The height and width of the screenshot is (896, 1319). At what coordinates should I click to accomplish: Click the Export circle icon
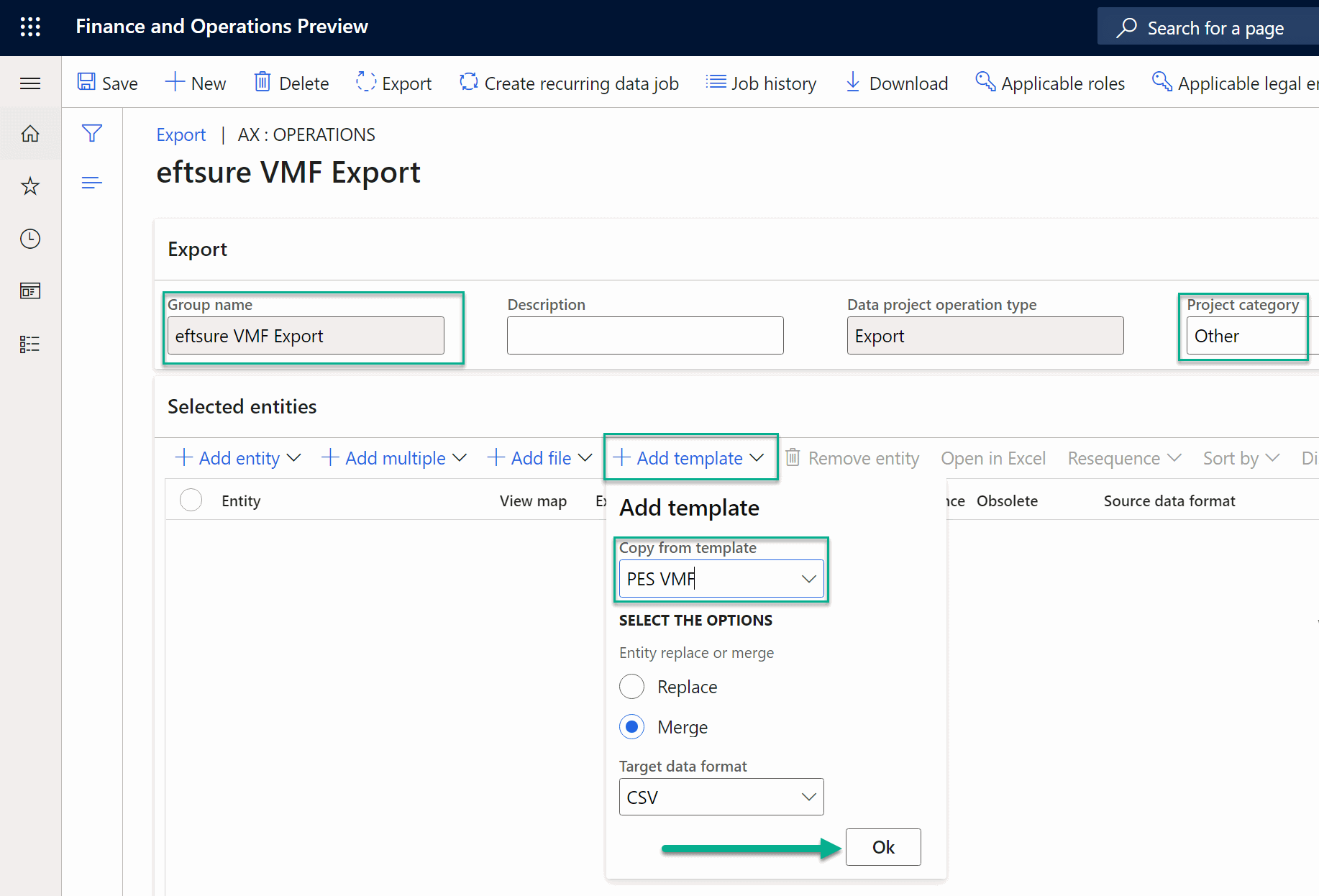pos(366,82)
